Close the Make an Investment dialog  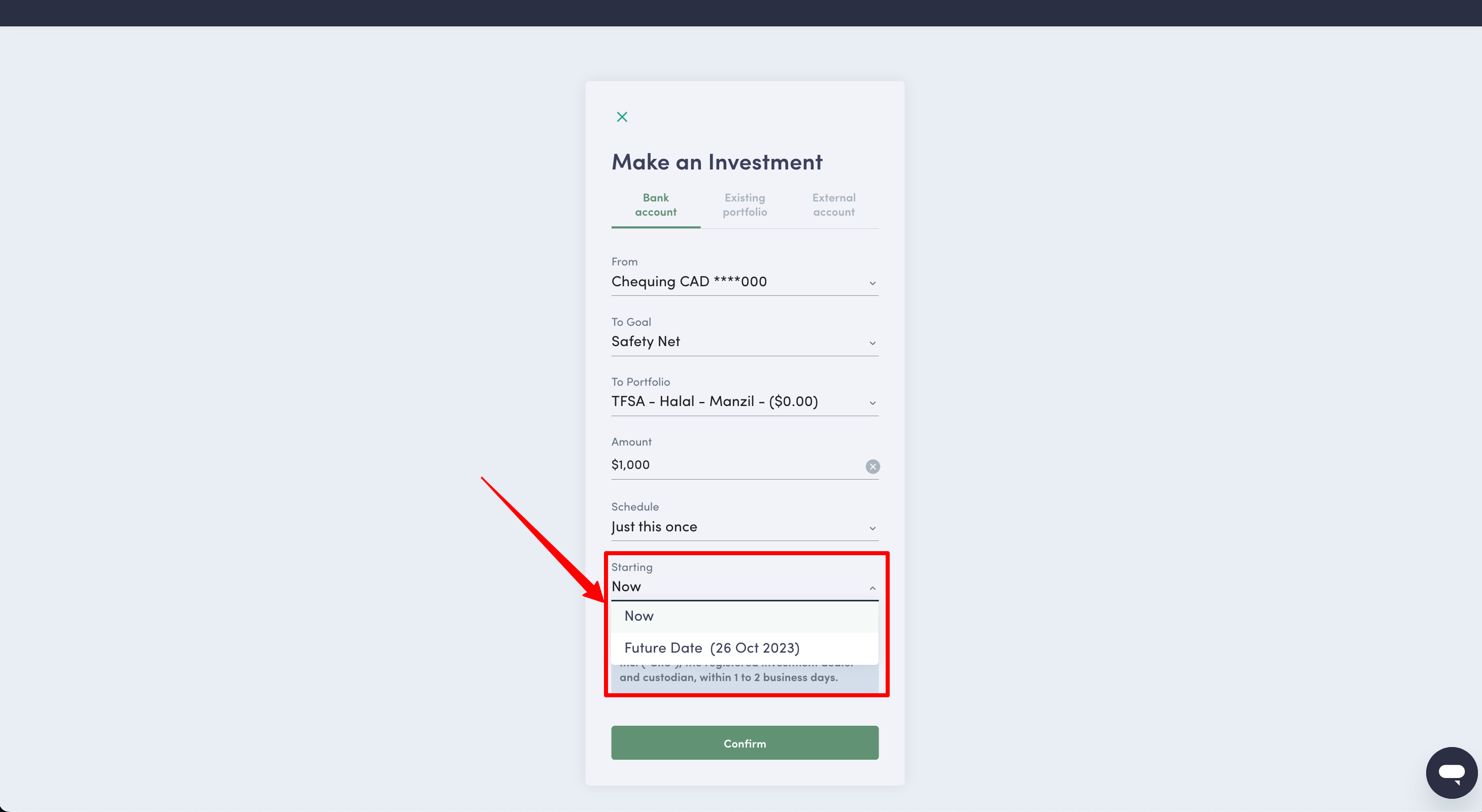(622, 117)
